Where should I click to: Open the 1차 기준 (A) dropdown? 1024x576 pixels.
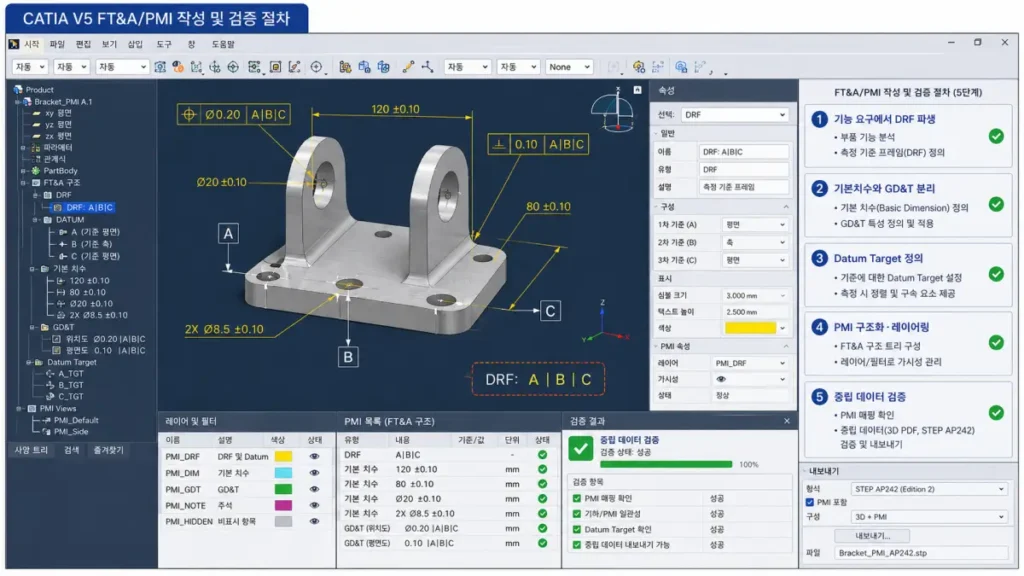755,225
